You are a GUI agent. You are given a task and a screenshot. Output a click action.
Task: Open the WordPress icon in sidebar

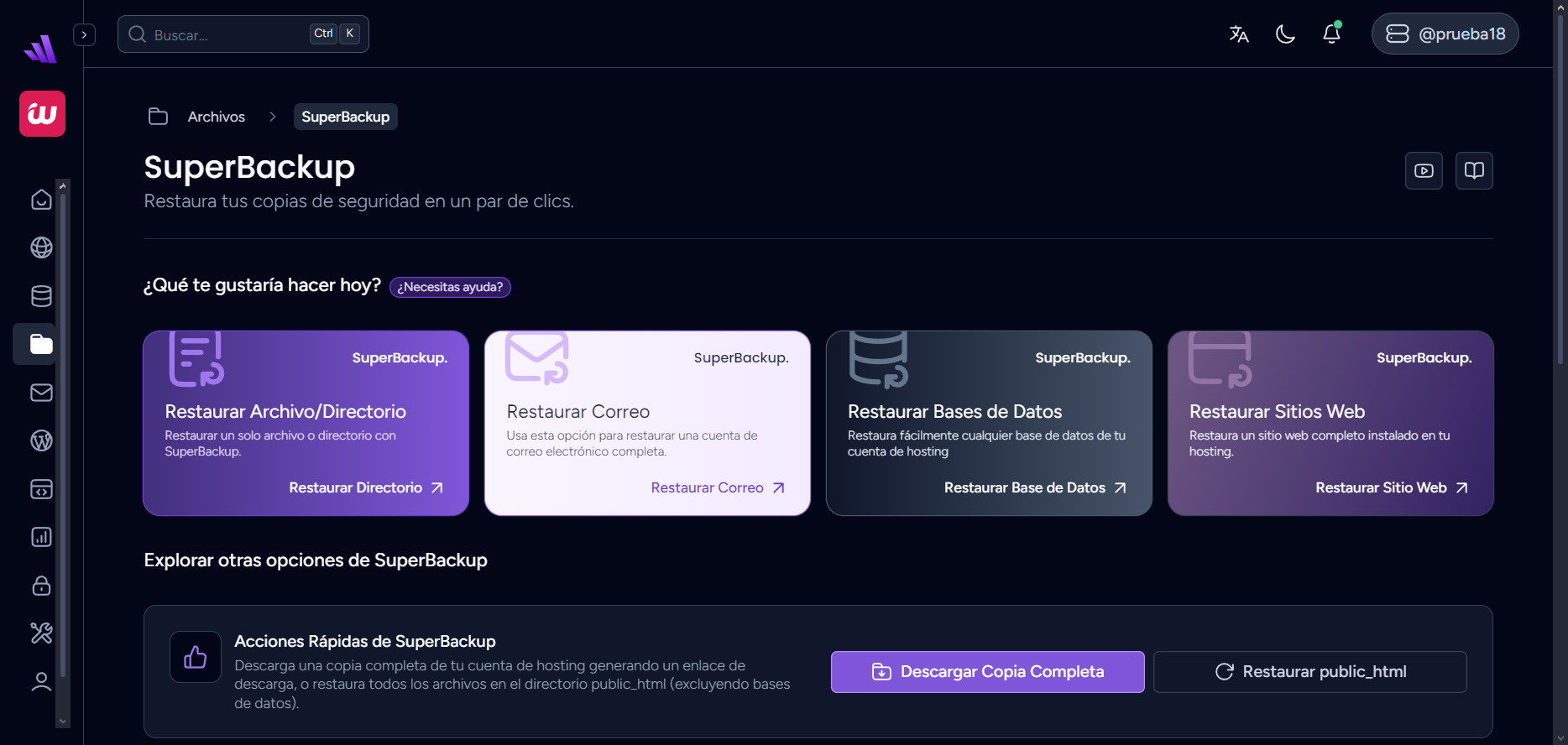(41, 440)
